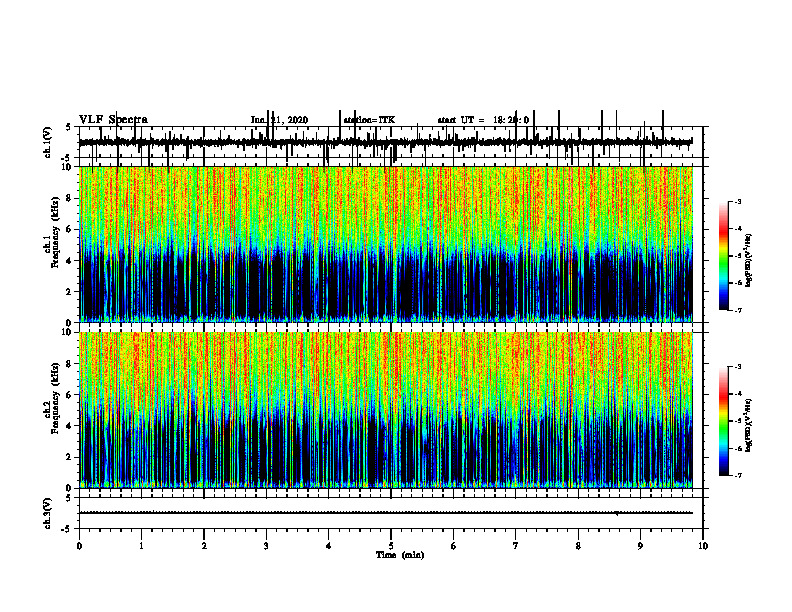
Task: Click the ch.2 frequency axis tick "6"
Action: pyautogui.click(x=70, y=394)
